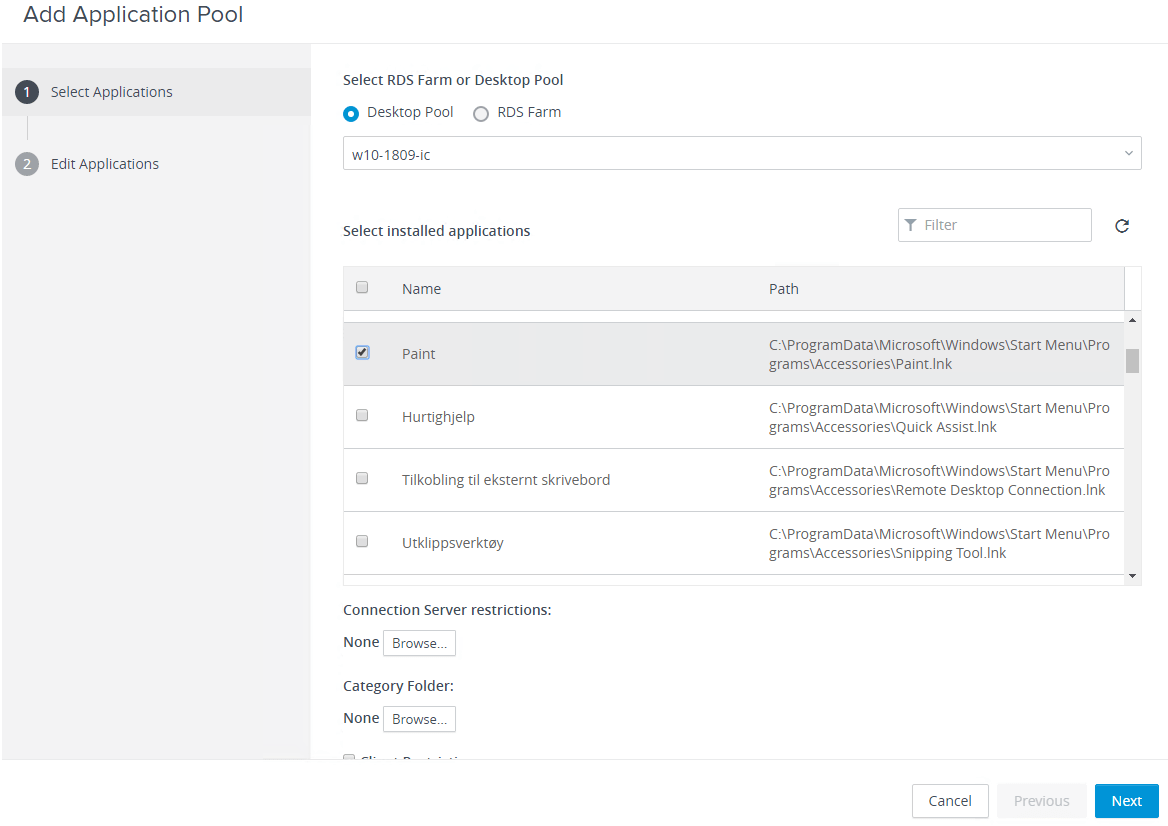Select the RDS Farm radio button
The height and width of the screenshot is (826, 1168).
(x=481, y=113)
